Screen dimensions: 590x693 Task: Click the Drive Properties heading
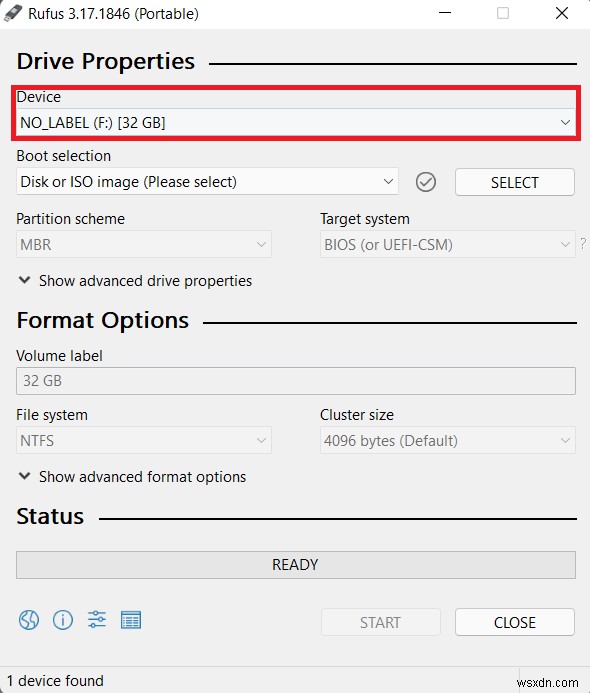point(106,61)
